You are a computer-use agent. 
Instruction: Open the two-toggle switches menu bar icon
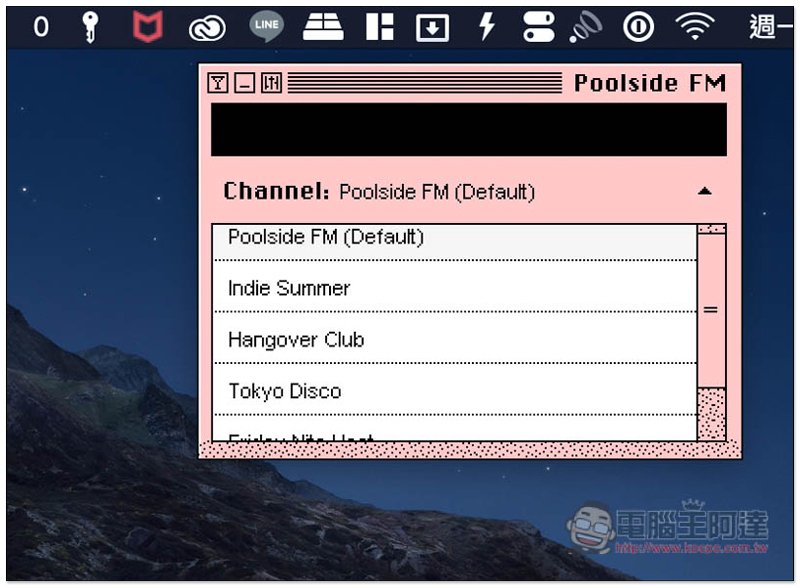(538, 27)
